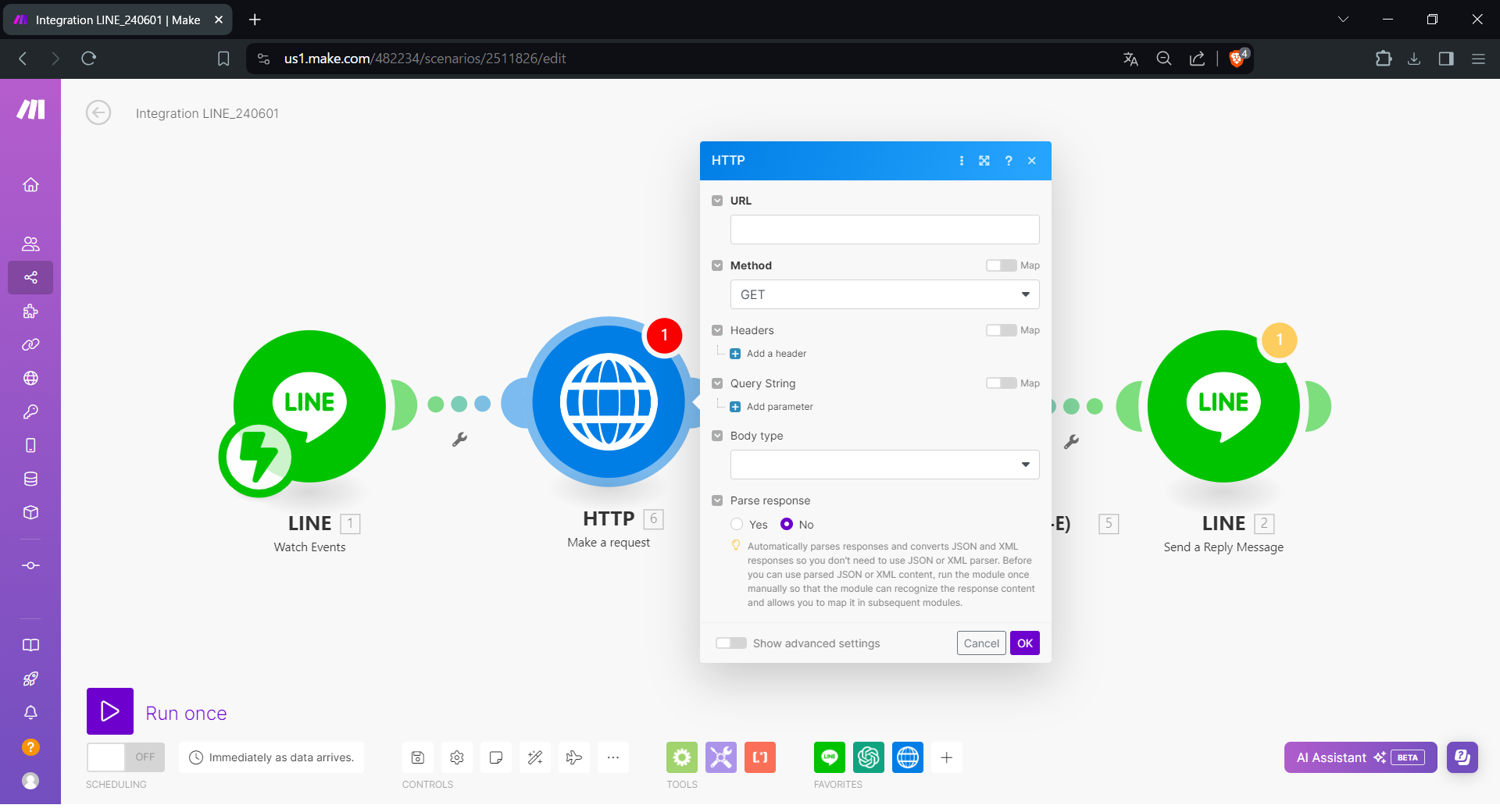Image resolution: width=1500 pixels, height=812 pixels.
Task: Start the scenario with Run once
Action: tap(110, 711)
